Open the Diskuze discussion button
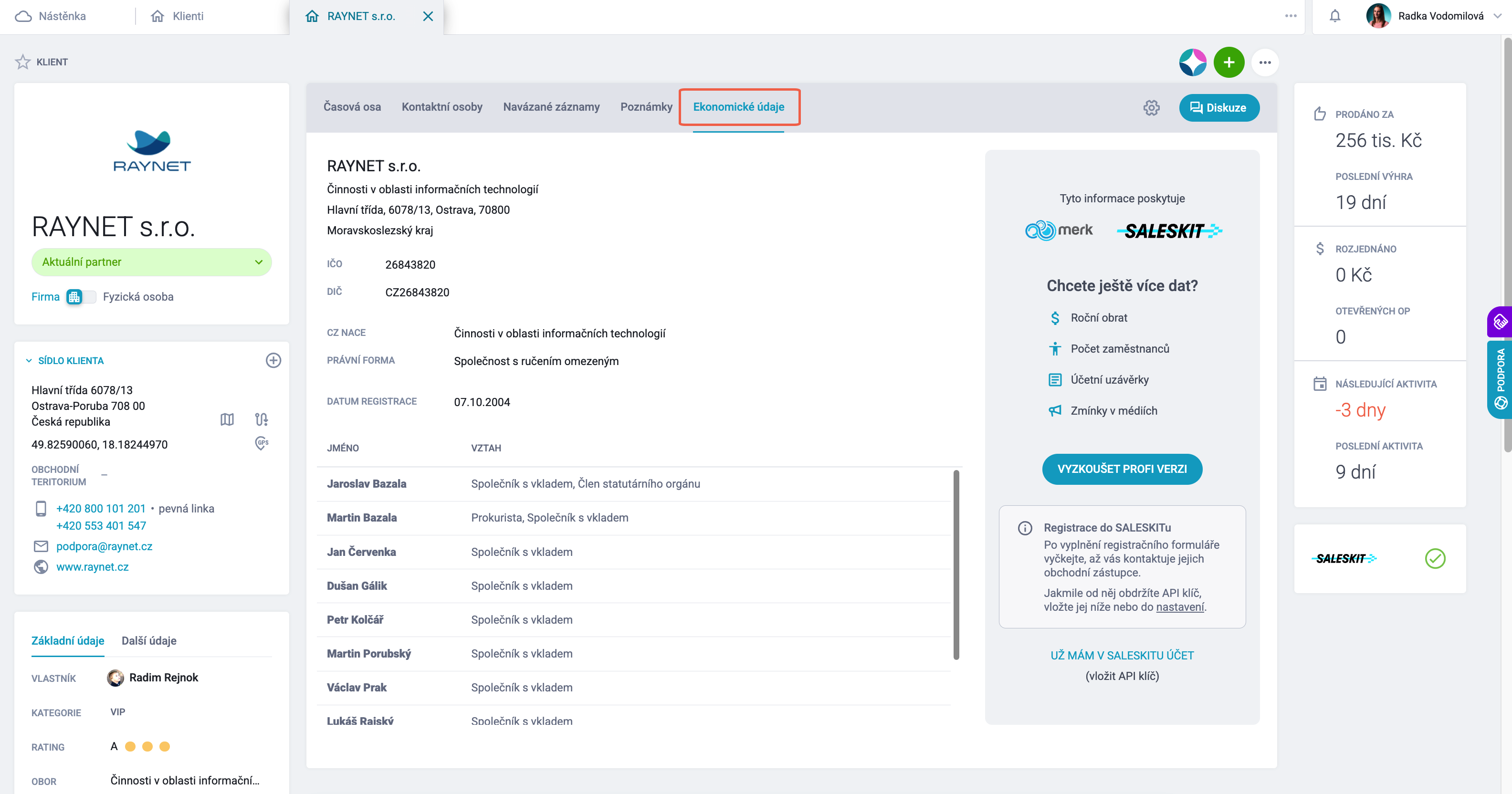 pos(1219,107)
